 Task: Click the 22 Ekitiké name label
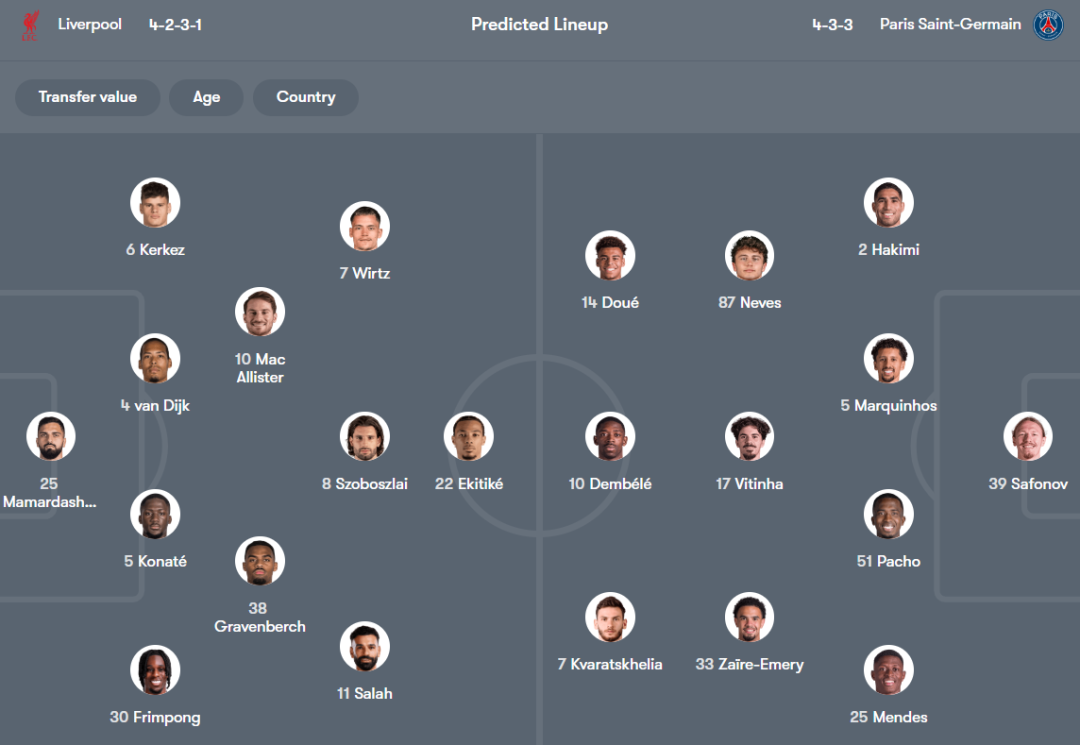[x=469, y=484]
